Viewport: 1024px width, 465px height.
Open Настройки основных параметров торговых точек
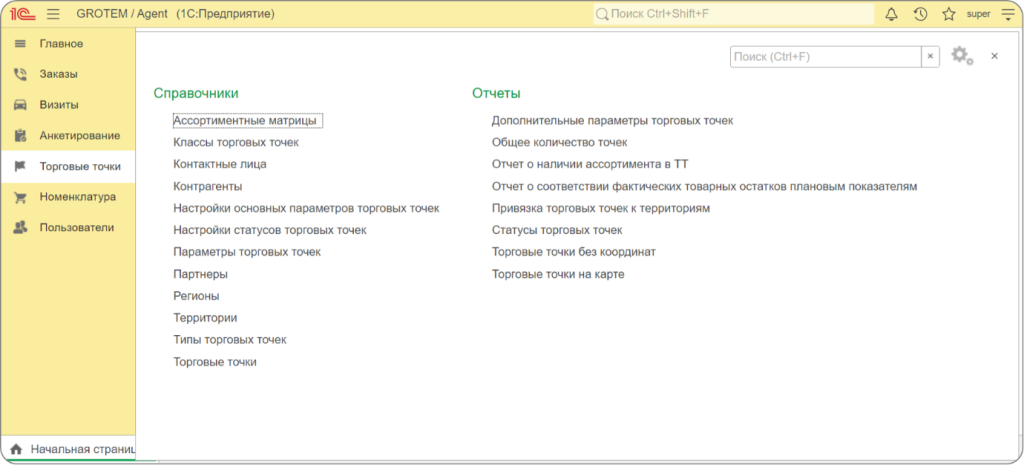[x=306, y=208]
